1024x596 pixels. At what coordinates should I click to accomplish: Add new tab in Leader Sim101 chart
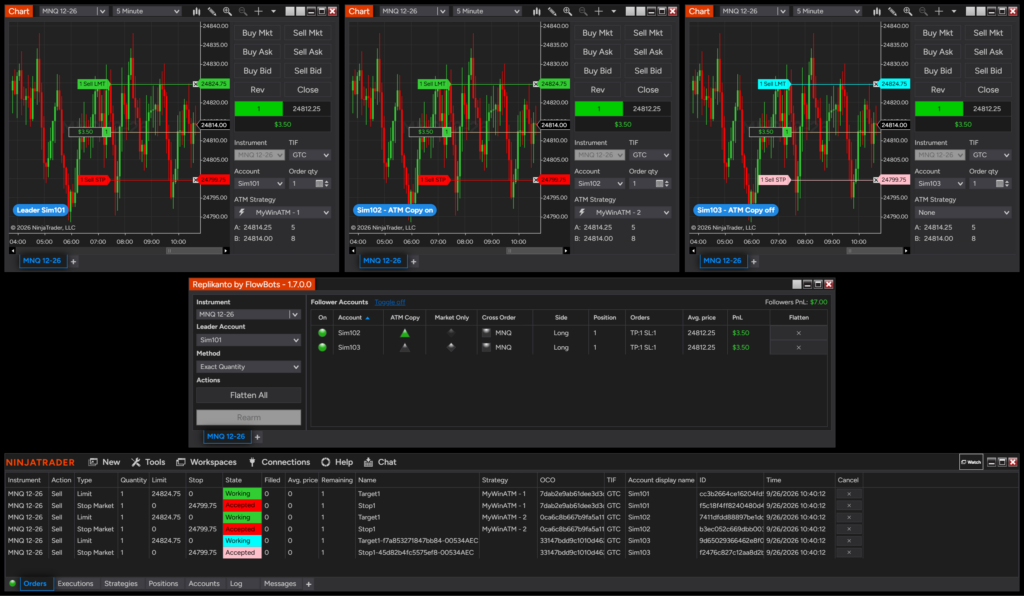tap(74, 261)
